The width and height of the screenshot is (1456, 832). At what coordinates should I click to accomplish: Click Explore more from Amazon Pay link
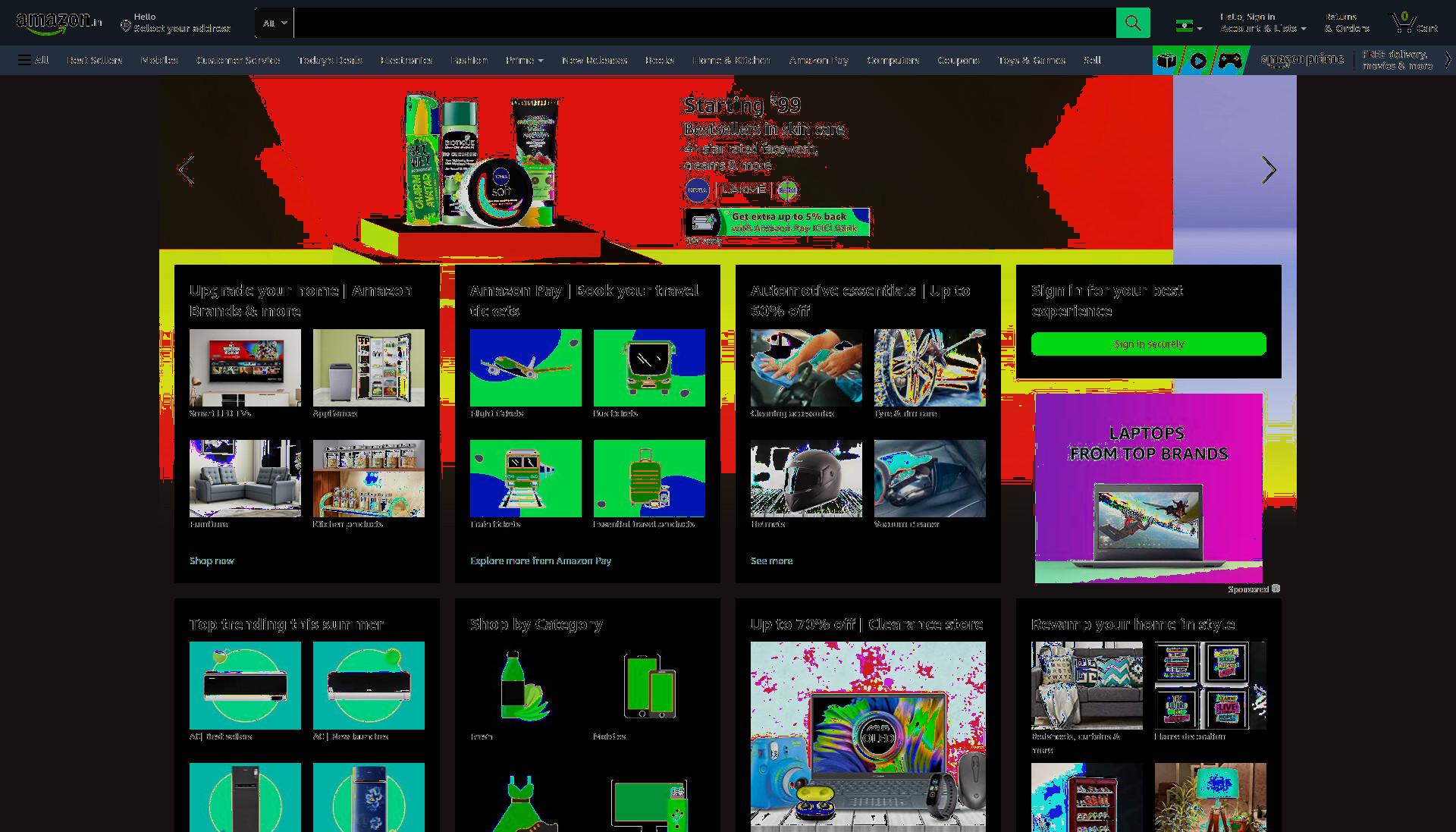[x=541, y=560]
